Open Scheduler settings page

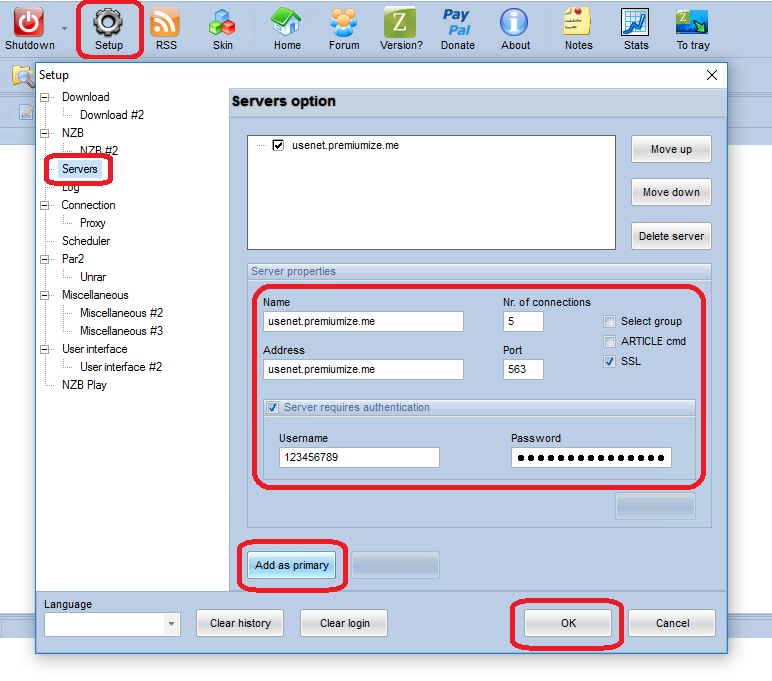pyautogui.click(x=86, y=241)
